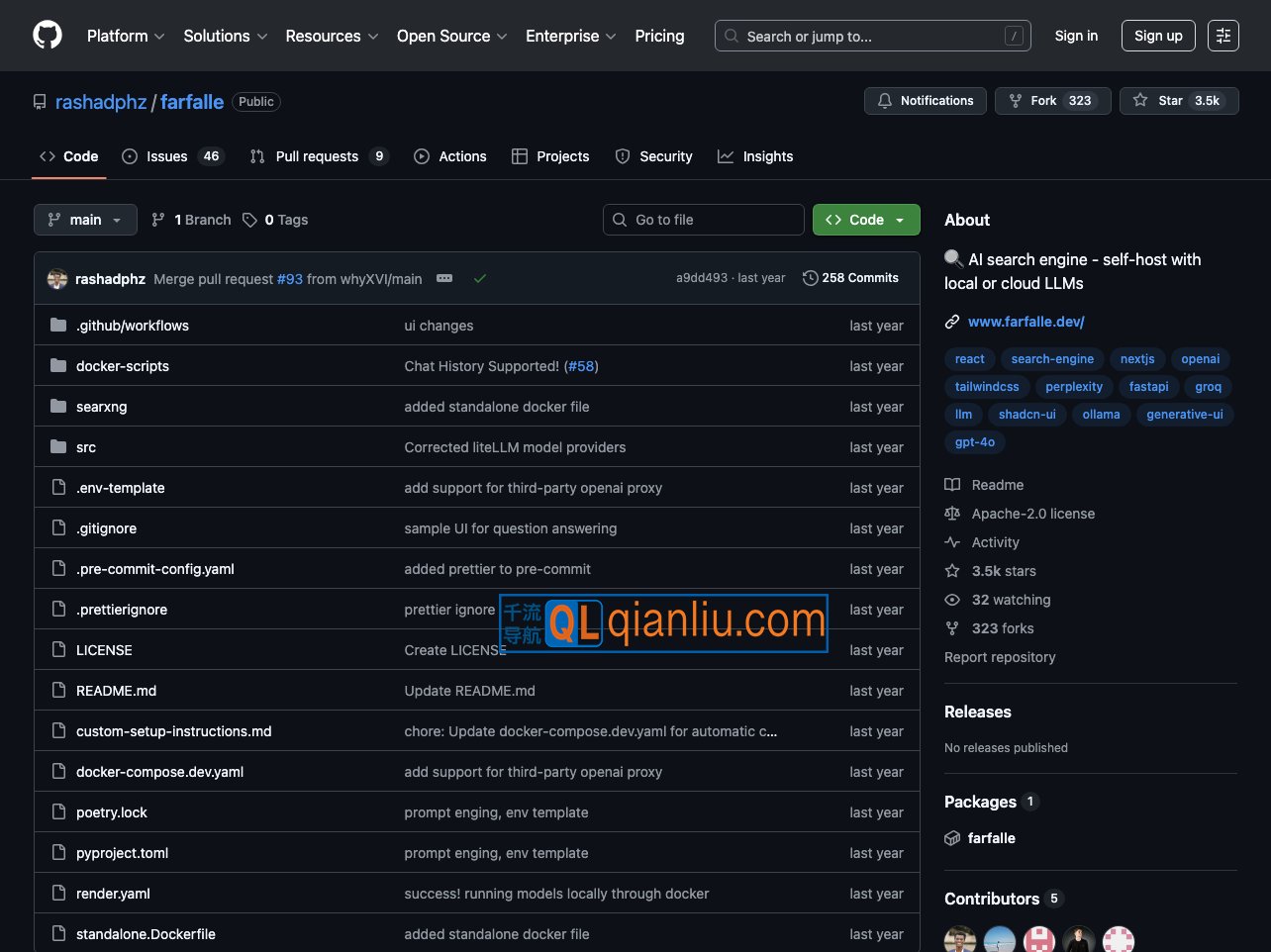Expand the green Code dropdown

pos(865,220)
